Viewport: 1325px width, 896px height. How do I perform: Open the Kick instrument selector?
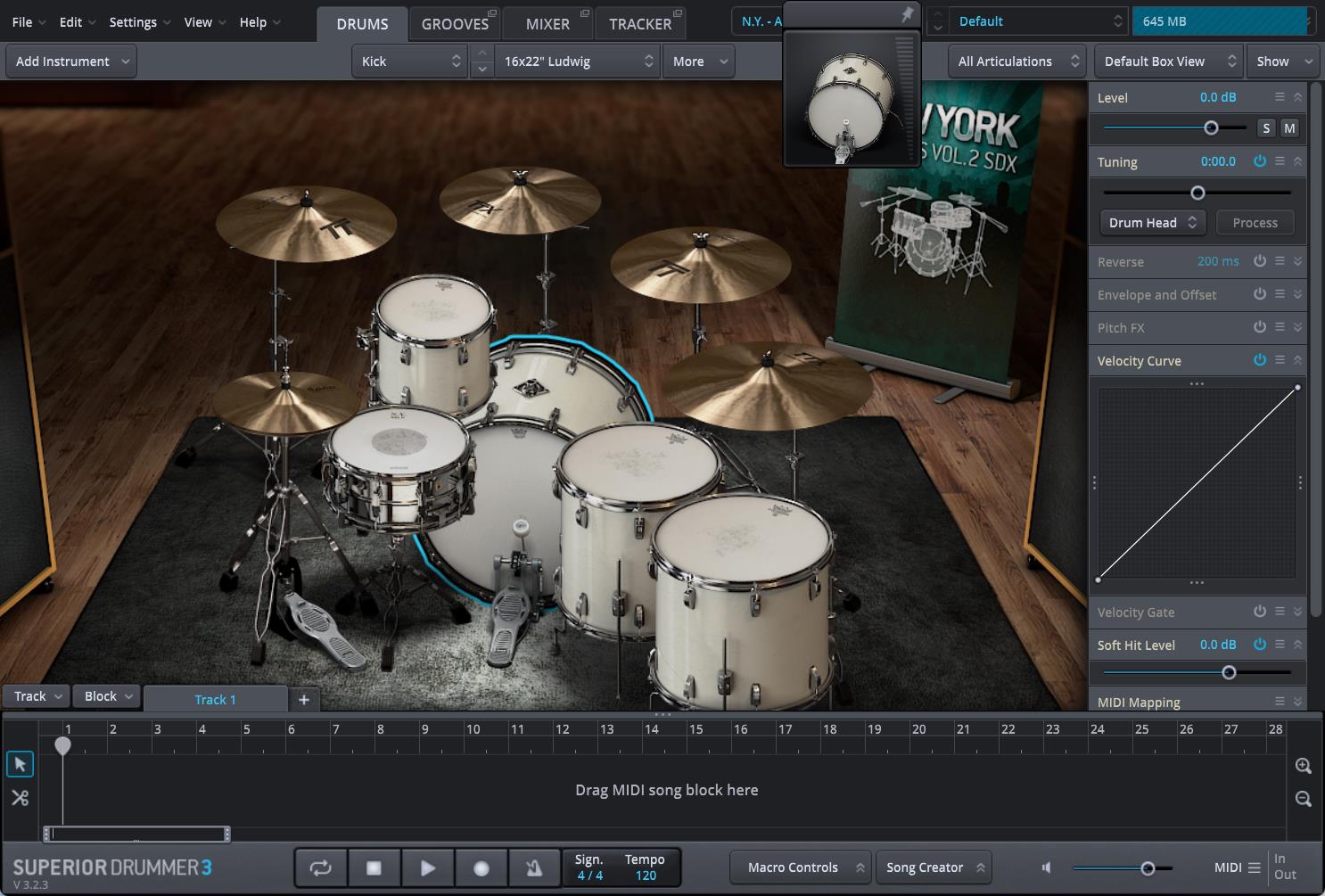point(410,62)
